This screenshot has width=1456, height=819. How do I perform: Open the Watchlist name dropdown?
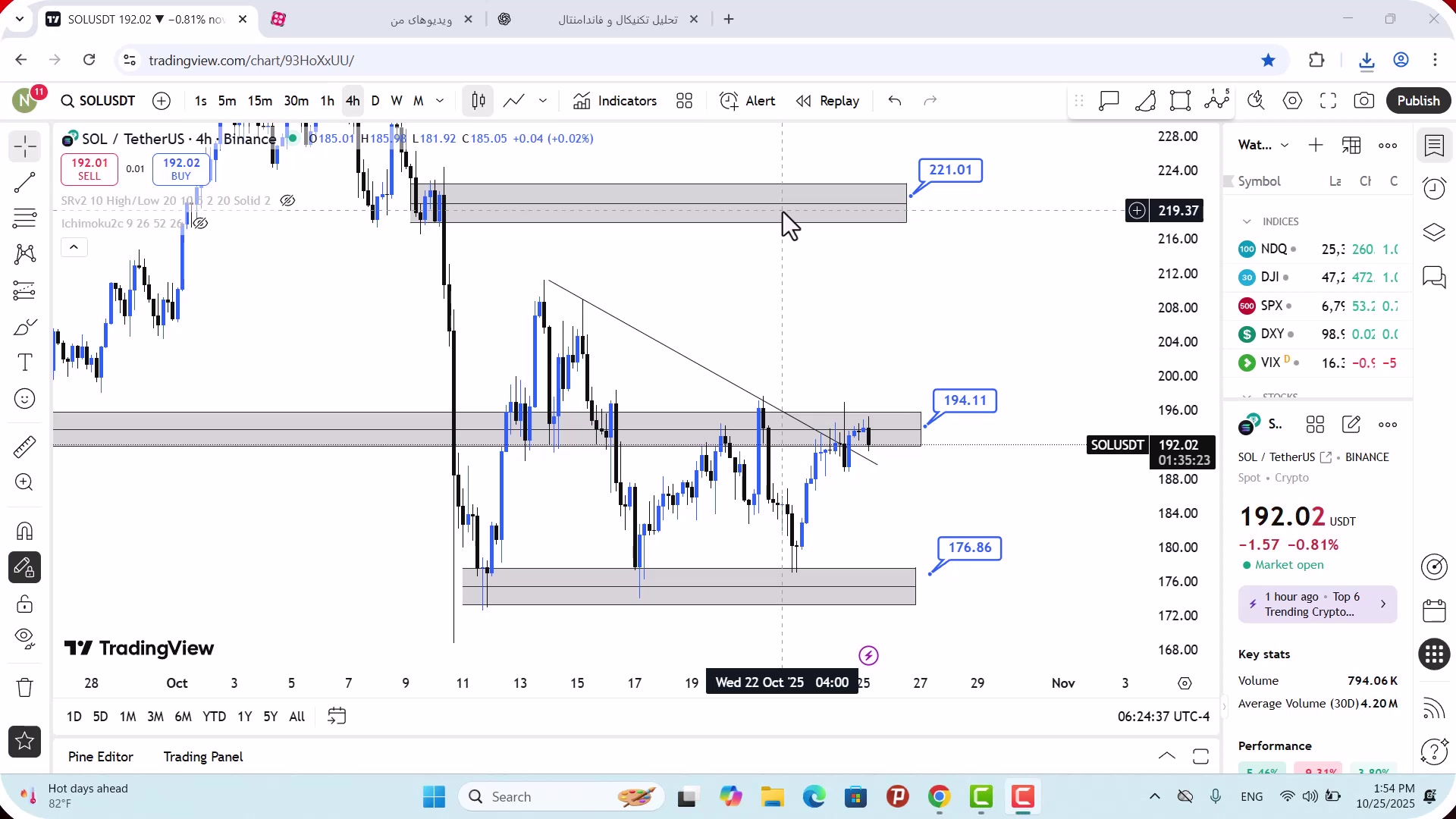[1263, 145]
